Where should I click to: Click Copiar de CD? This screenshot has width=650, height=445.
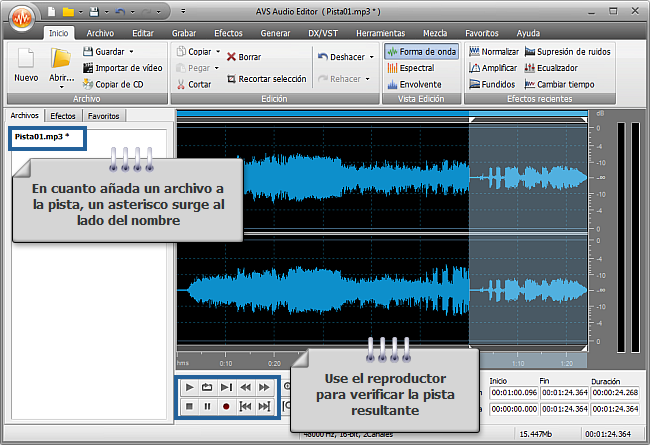113,85
